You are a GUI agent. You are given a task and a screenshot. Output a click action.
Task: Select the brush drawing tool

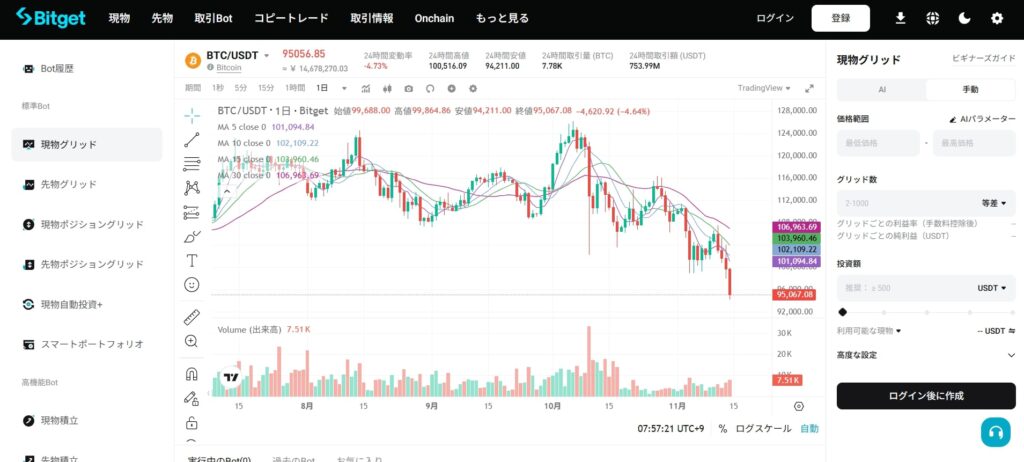point(192,236)
